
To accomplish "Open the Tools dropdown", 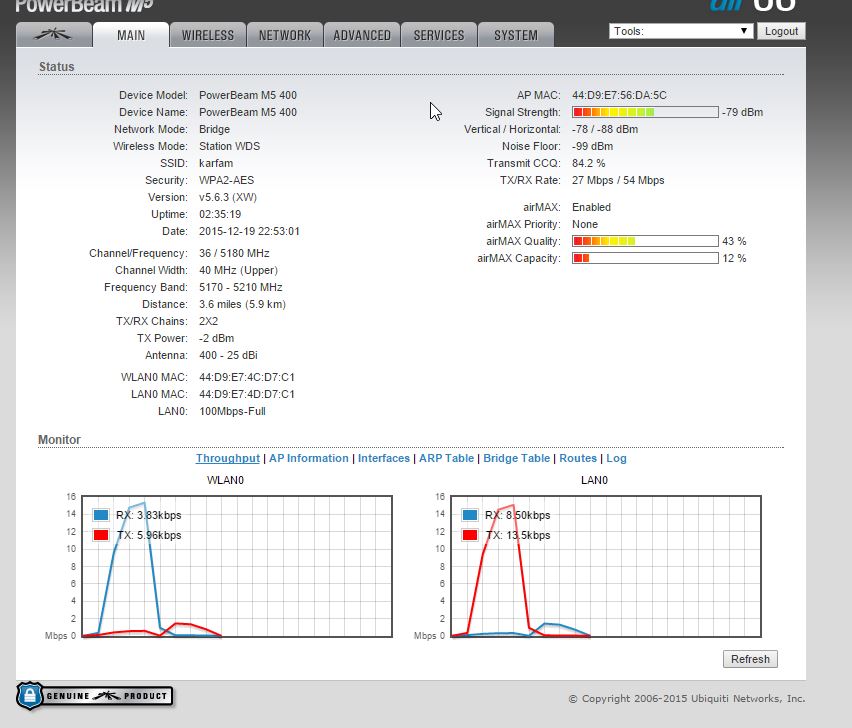I will coord(681,31).
